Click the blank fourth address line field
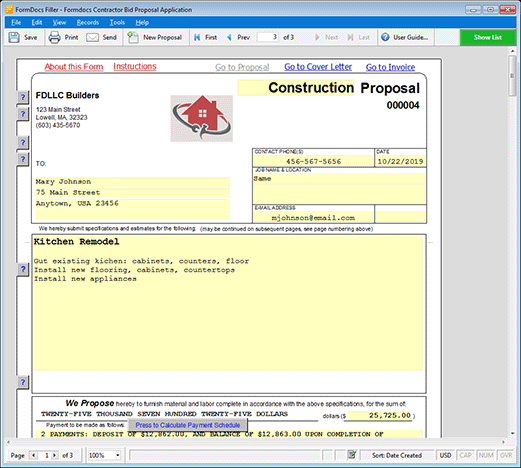Screen dimensions: 521x468 tap(132, 215)
